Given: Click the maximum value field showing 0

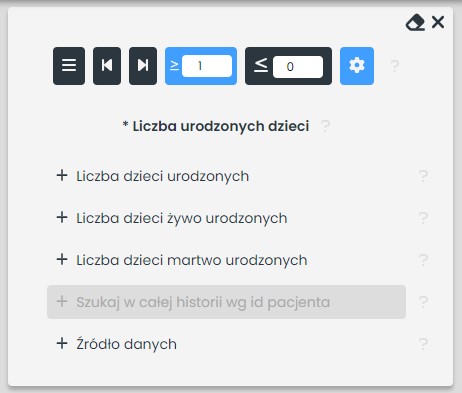Looking at the screenshot, I should click(298, 67).
